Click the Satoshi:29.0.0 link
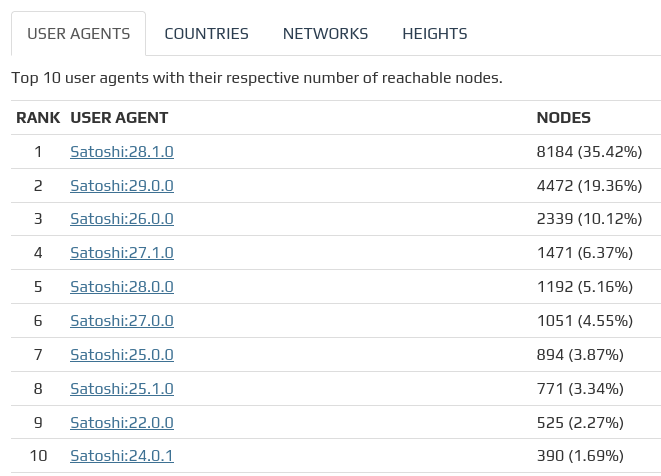Screen dimensions: 661x476 [122, 186]
